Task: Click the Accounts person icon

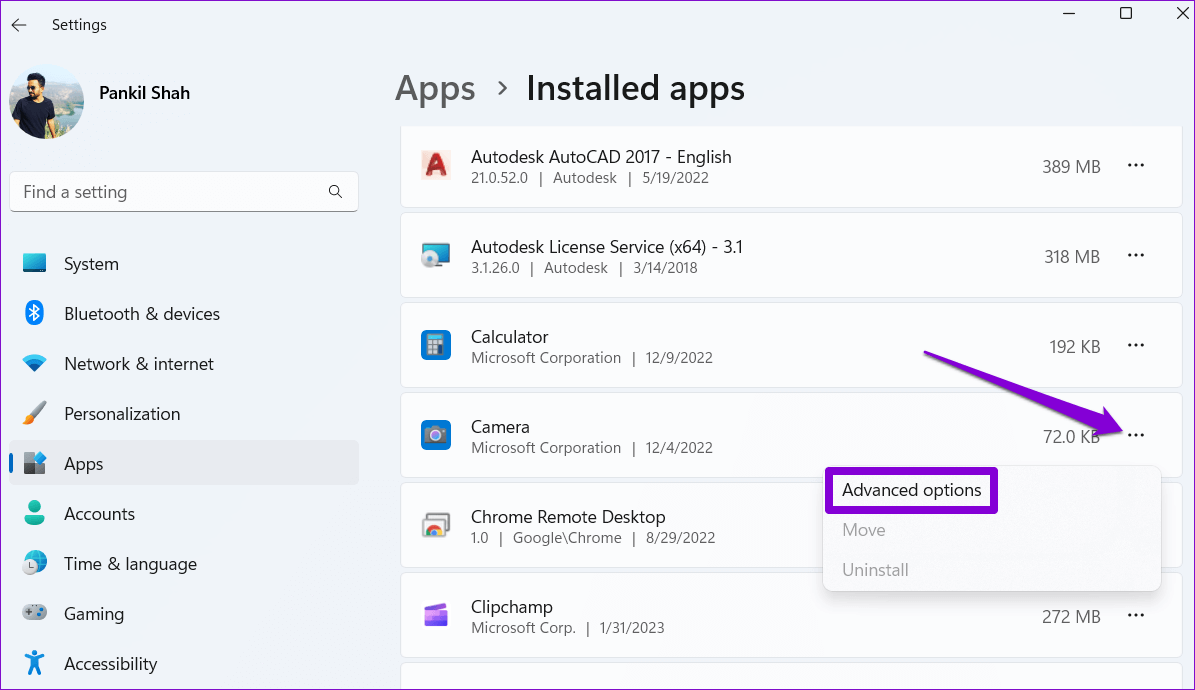Action: click(x=34, y=513)
